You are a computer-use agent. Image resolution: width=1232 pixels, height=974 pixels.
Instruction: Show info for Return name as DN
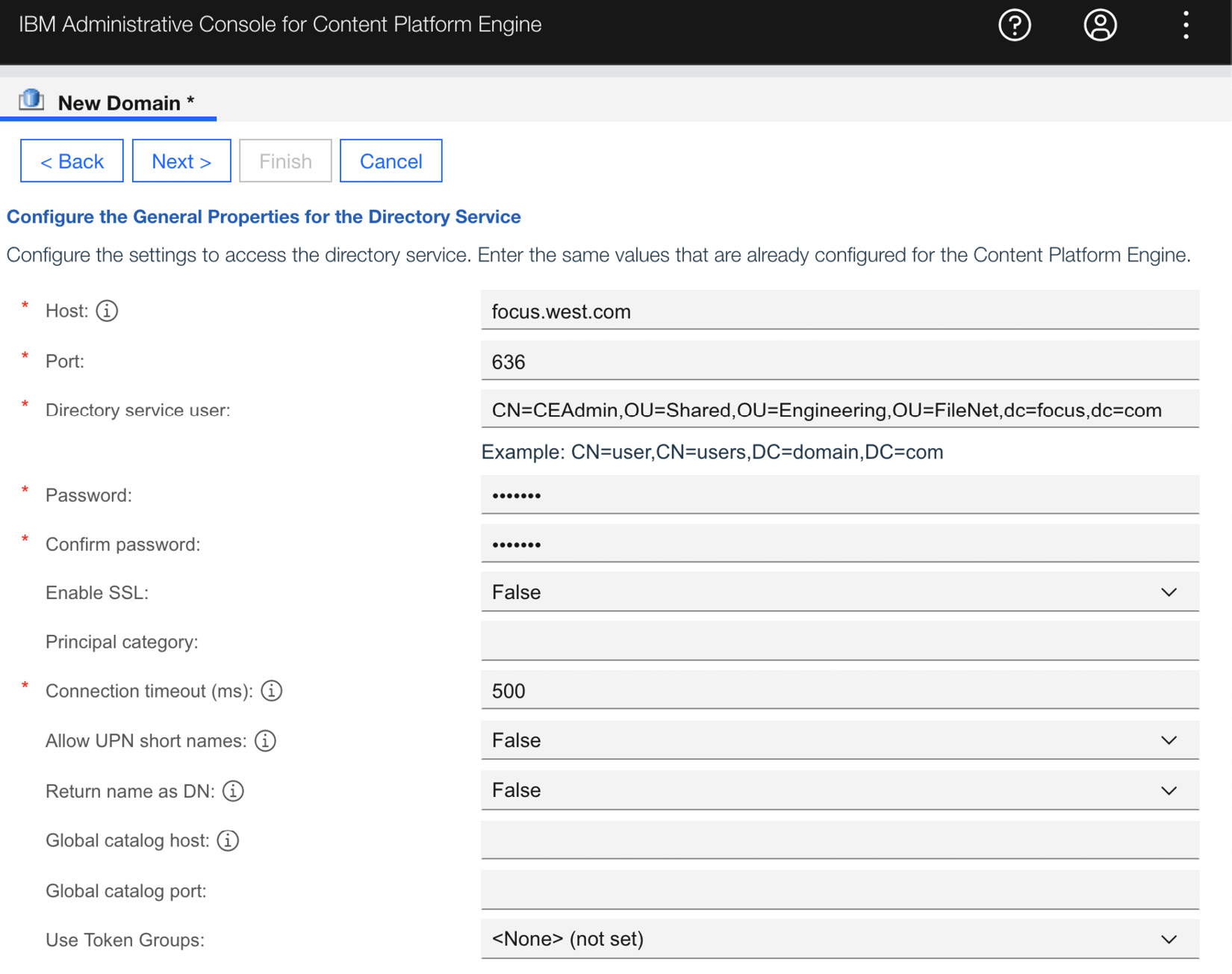(x=233, y=791)
